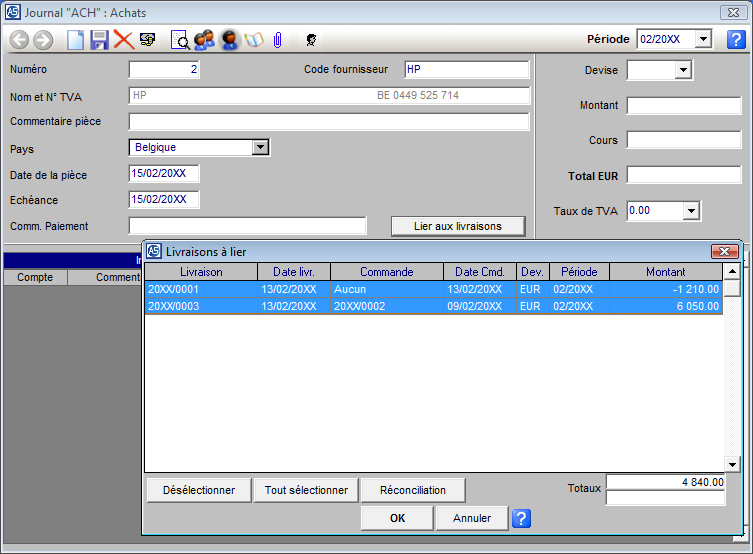Click the new document icon

[75, 40]
